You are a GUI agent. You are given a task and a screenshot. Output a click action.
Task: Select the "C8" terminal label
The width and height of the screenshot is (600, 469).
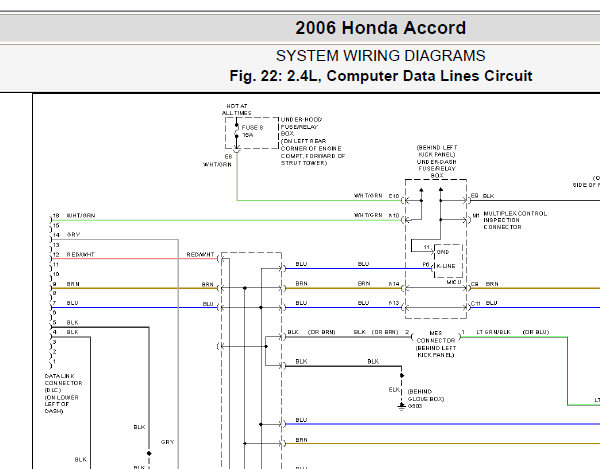click(x=474, y=284)
